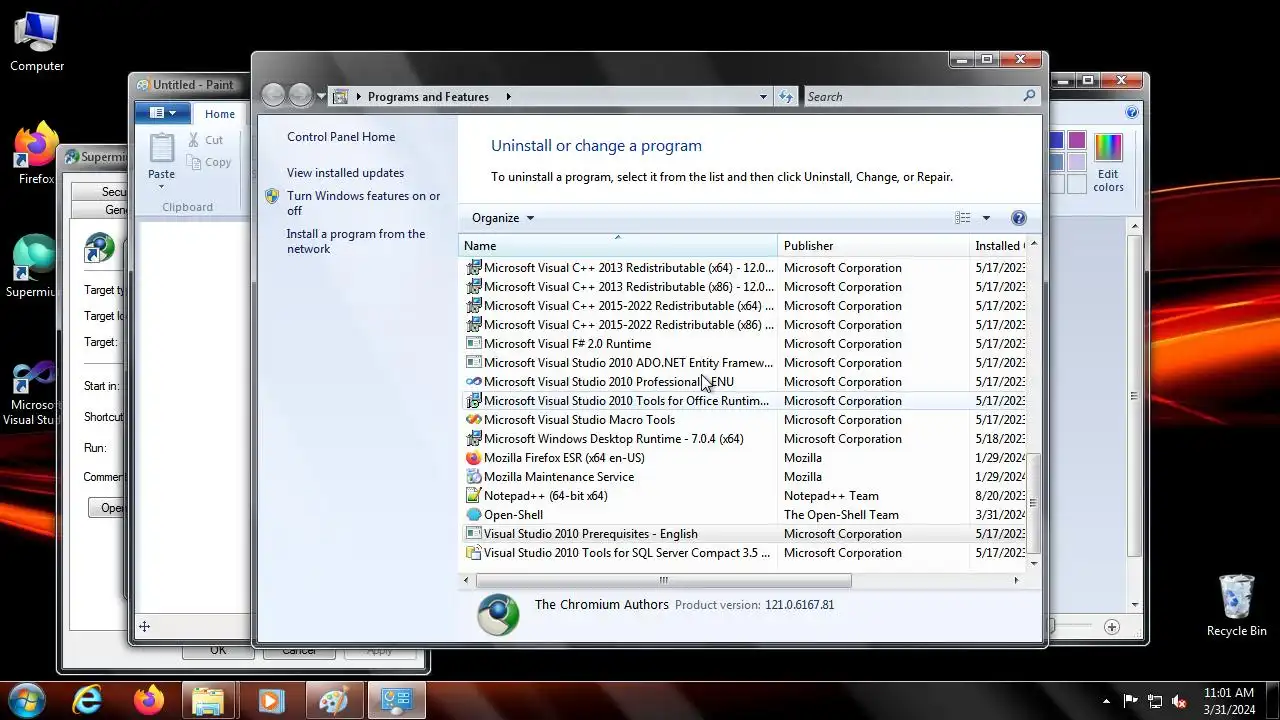
Task: Click the Action Center flag tray icon
Action: click(1131, 701)
